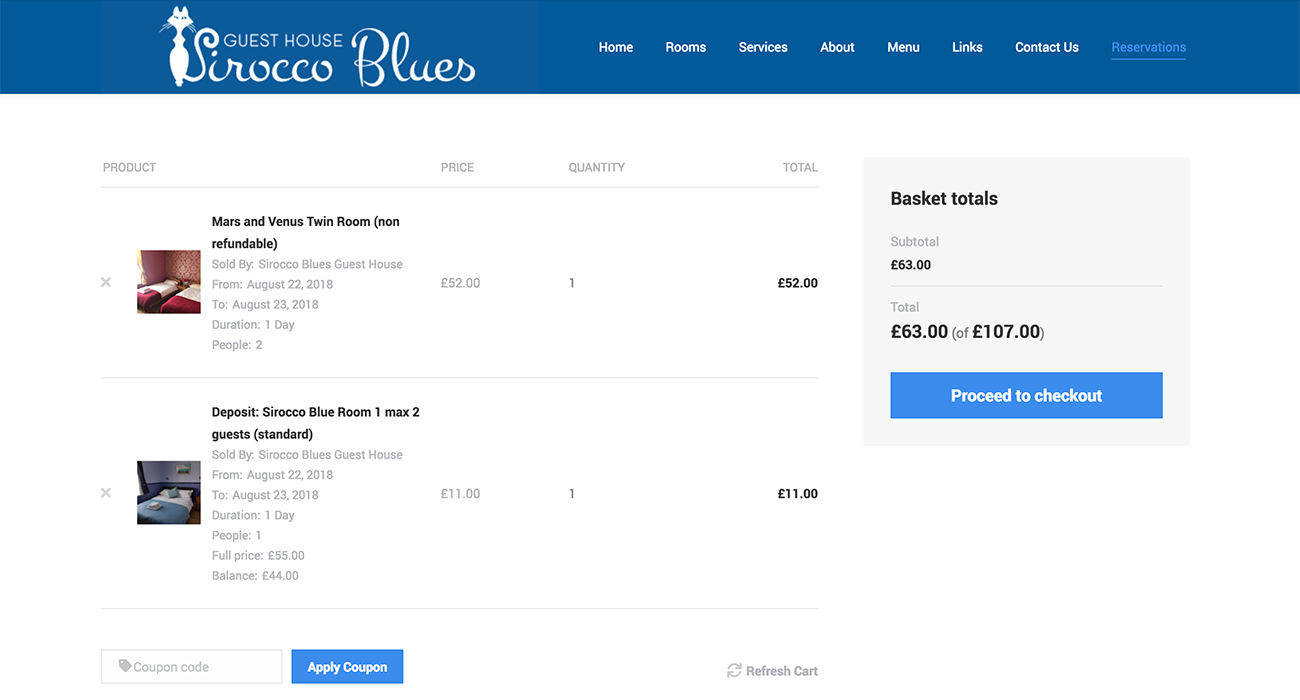1300x700 pixels.
Task: Remove Sirocco Blue Room deposit item
Action: (106, 493)
